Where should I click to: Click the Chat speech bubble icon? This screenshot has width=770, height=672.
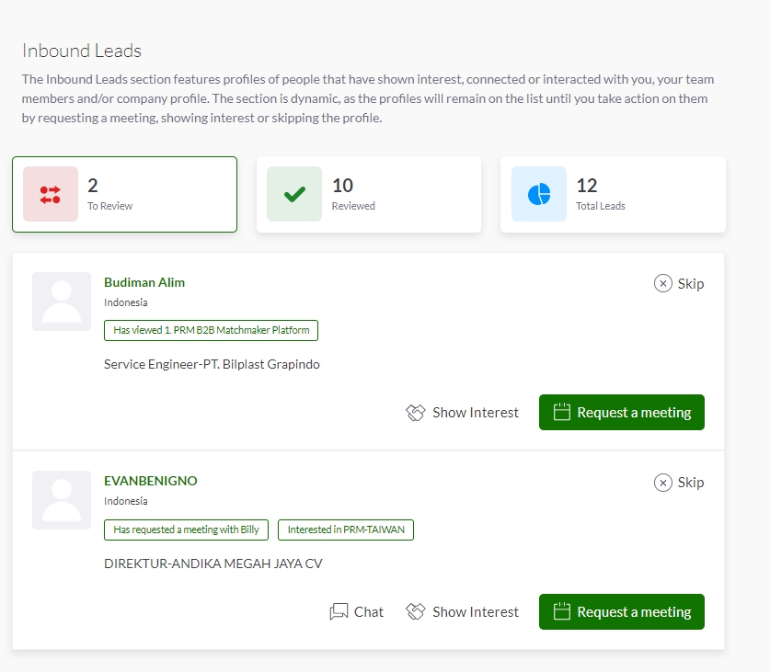[339, 612]
